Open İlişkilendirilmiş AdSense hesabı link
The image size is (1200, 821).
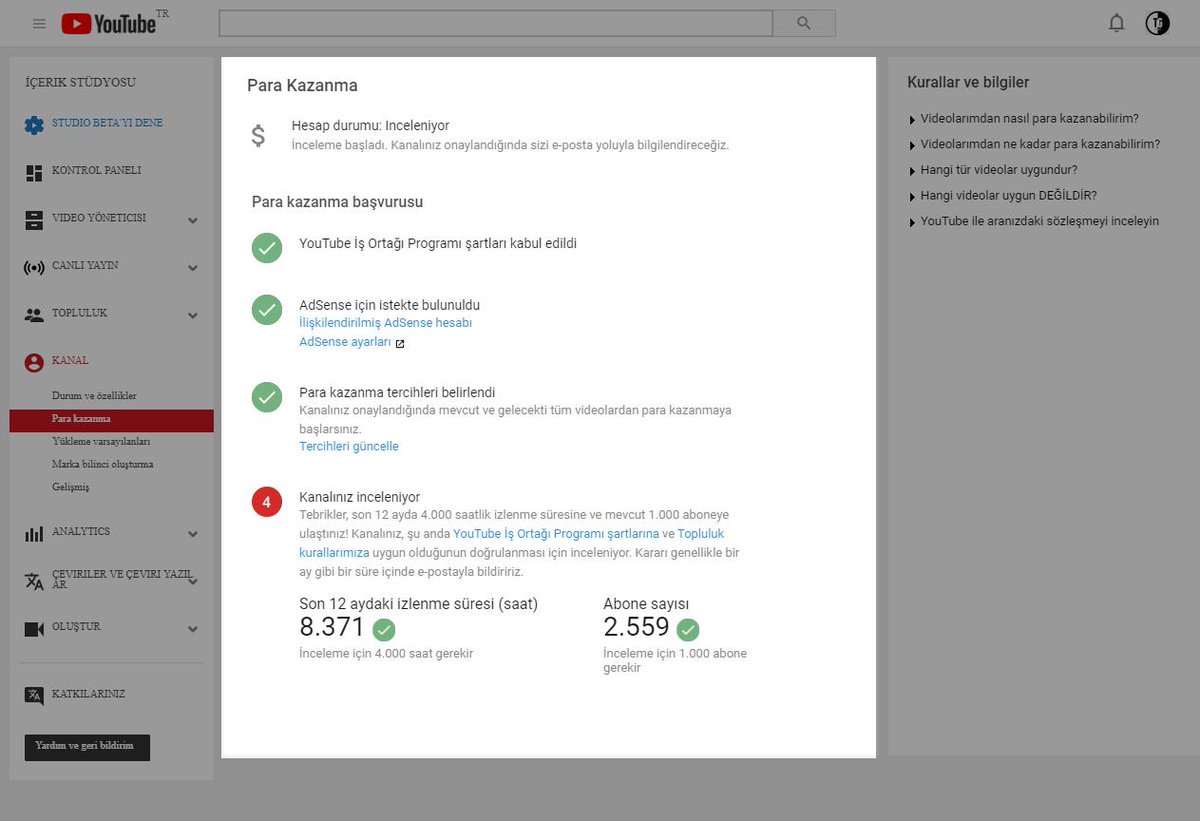[385, 323]
